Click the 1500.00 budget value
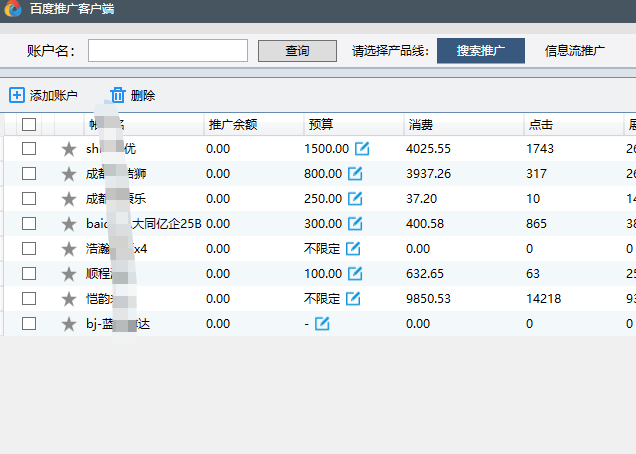This screenshot has width=636, height=454. coord(327,149)
